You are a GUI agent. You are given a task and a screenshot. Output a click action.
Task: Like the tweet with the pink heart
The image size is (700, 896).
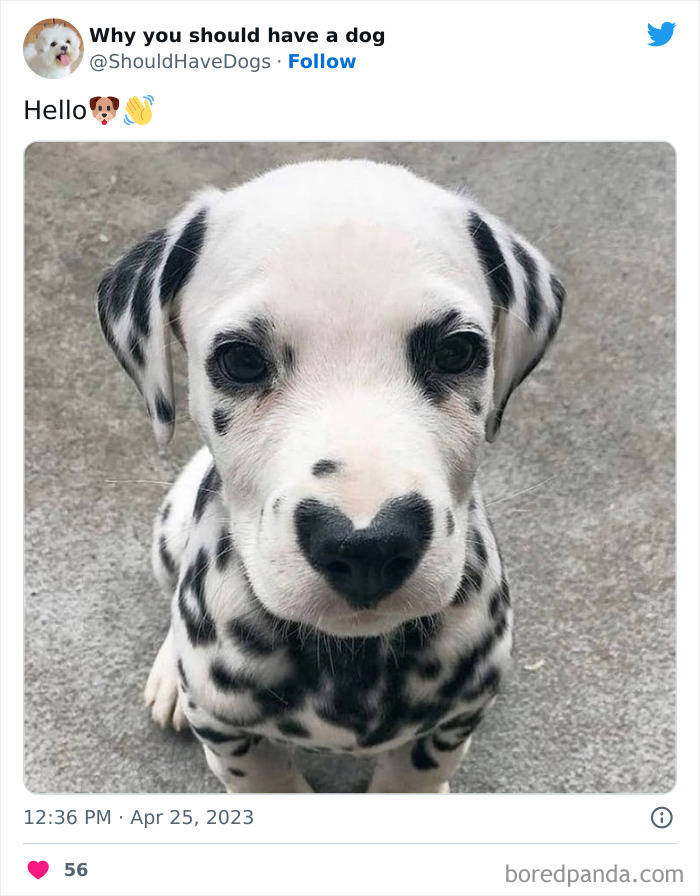coord(38,870)
